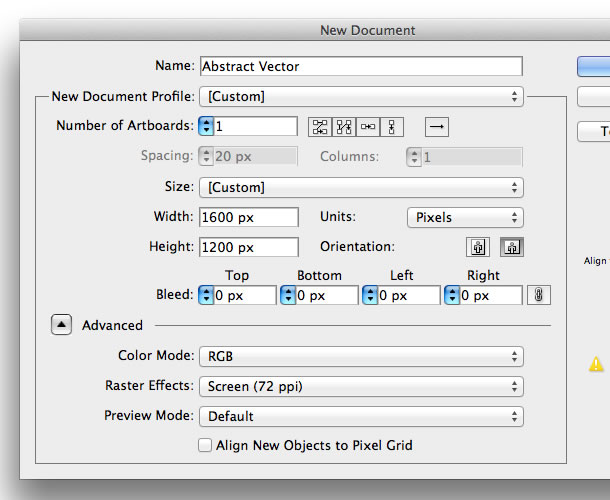Image resolution: width=610 pixels, height=500 pixels.
Task: Open Raster Effects dropdown showing Screen (72 ppi)
Action: tap(361, 386)
